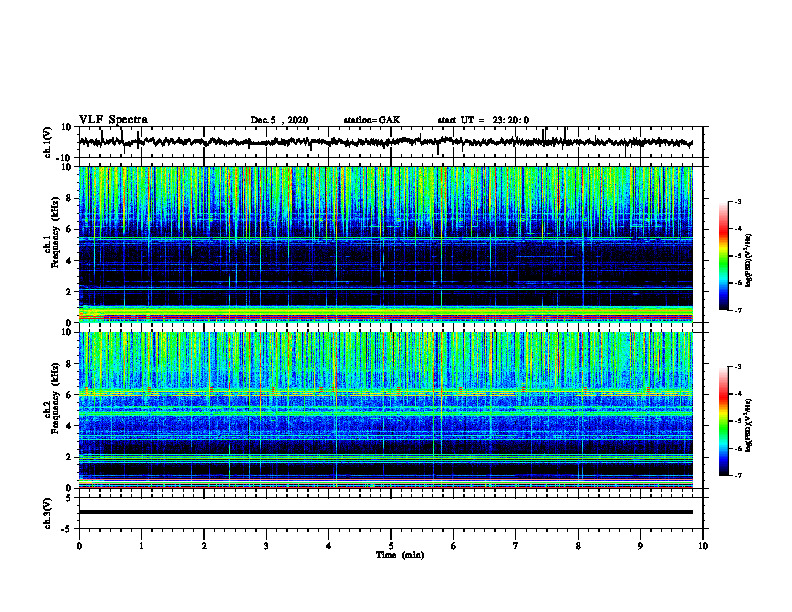The height and width of the screenshot is (612, 792).
Task: Click the ch.2 colorbar "log(PSD)(V²/Hz)" label
Action: (748, 425)
